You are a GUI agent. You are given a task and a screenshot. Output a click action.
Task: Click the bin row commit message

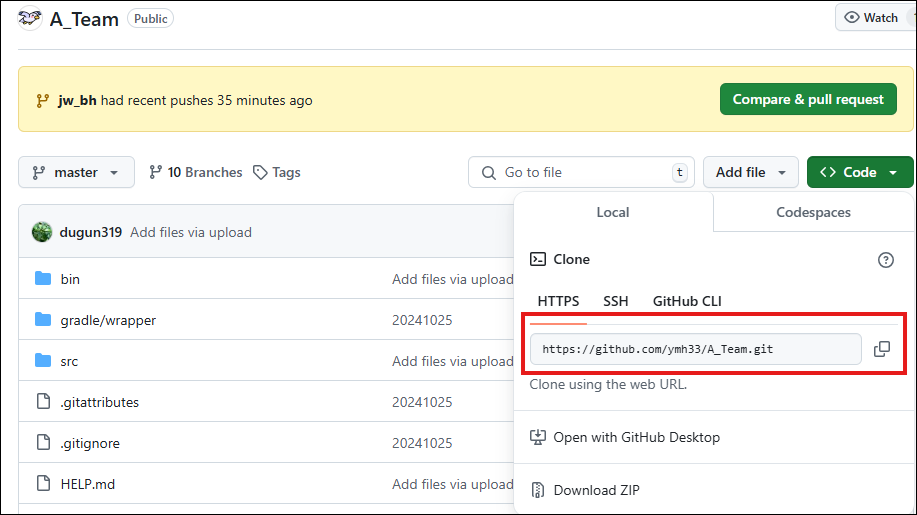coord(453,279)
